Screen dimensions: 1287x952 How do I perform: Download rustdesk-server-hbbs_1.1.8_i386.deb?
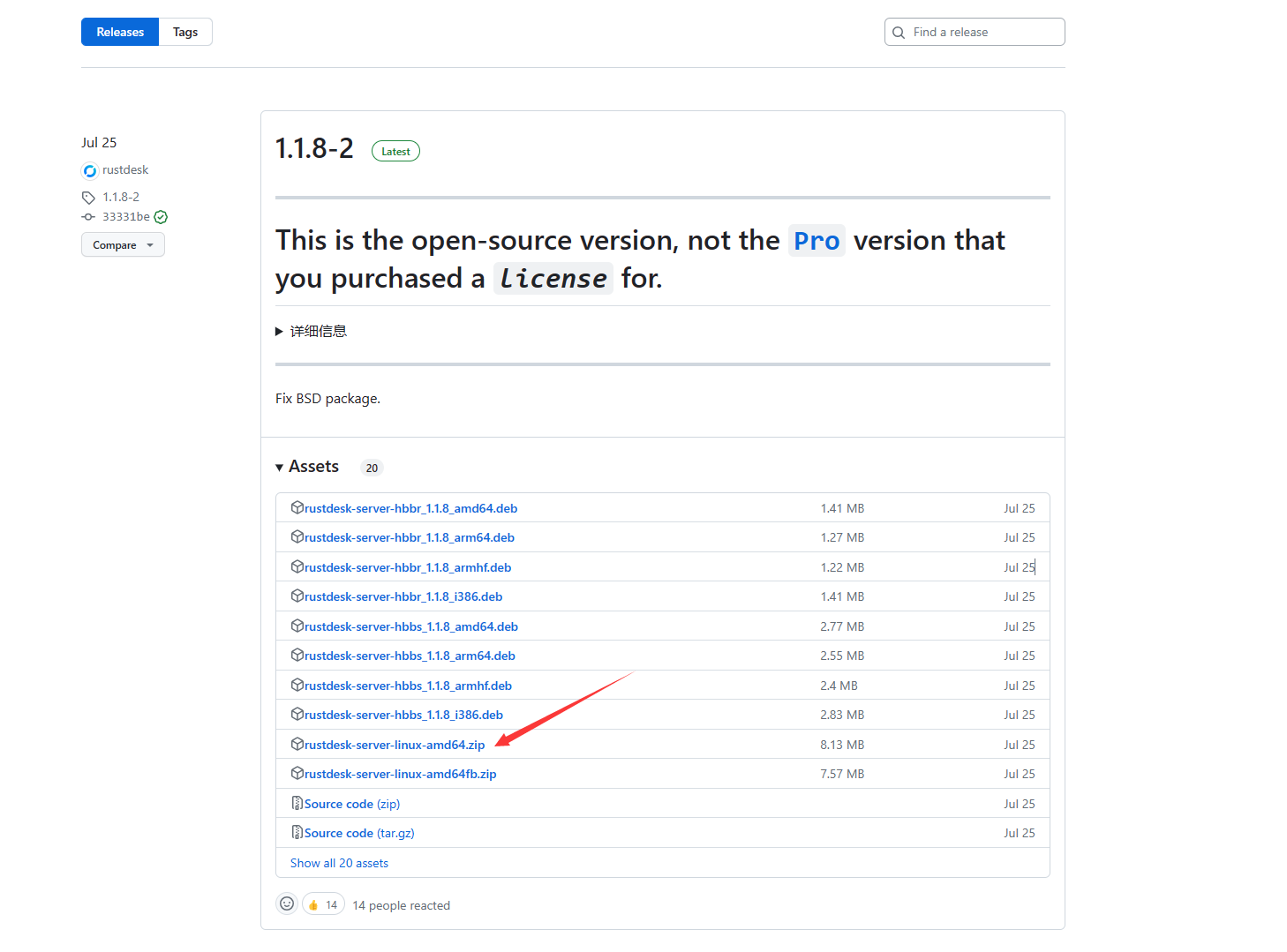click(403, 715)
